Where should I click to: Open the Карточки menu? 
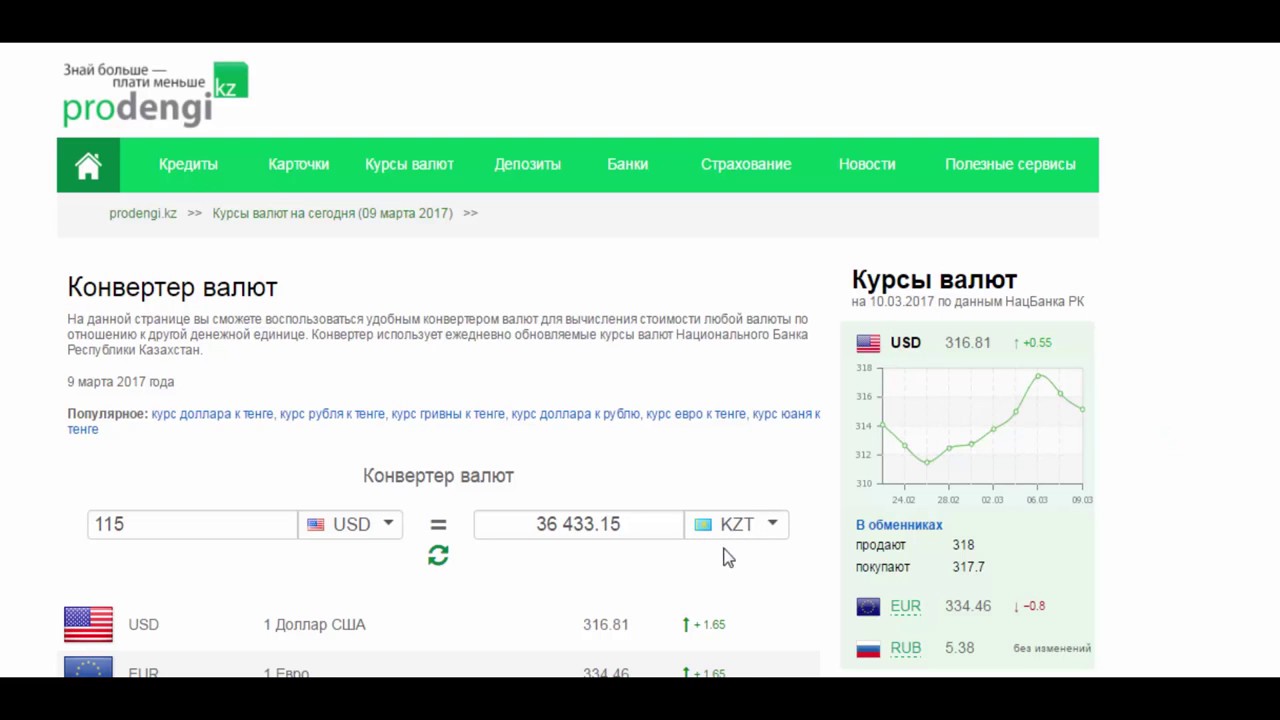pos(298,164)
